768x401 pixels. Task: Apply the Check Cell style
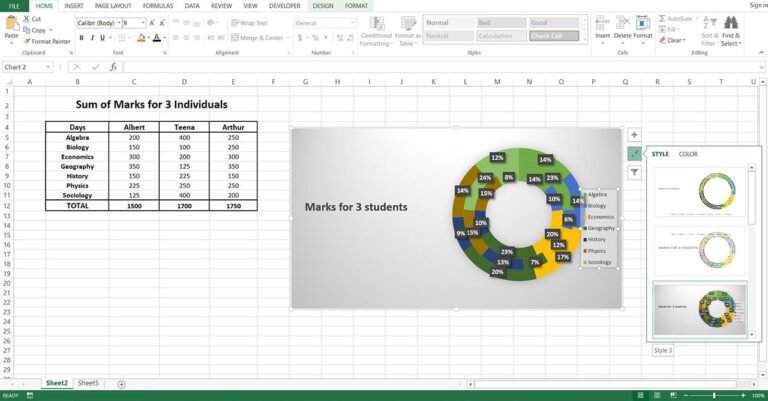tap(553, 36)
